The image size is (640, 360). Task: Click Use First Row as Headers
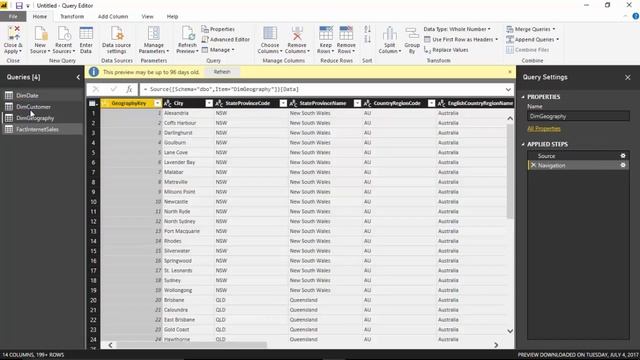[x=461, y=40]
